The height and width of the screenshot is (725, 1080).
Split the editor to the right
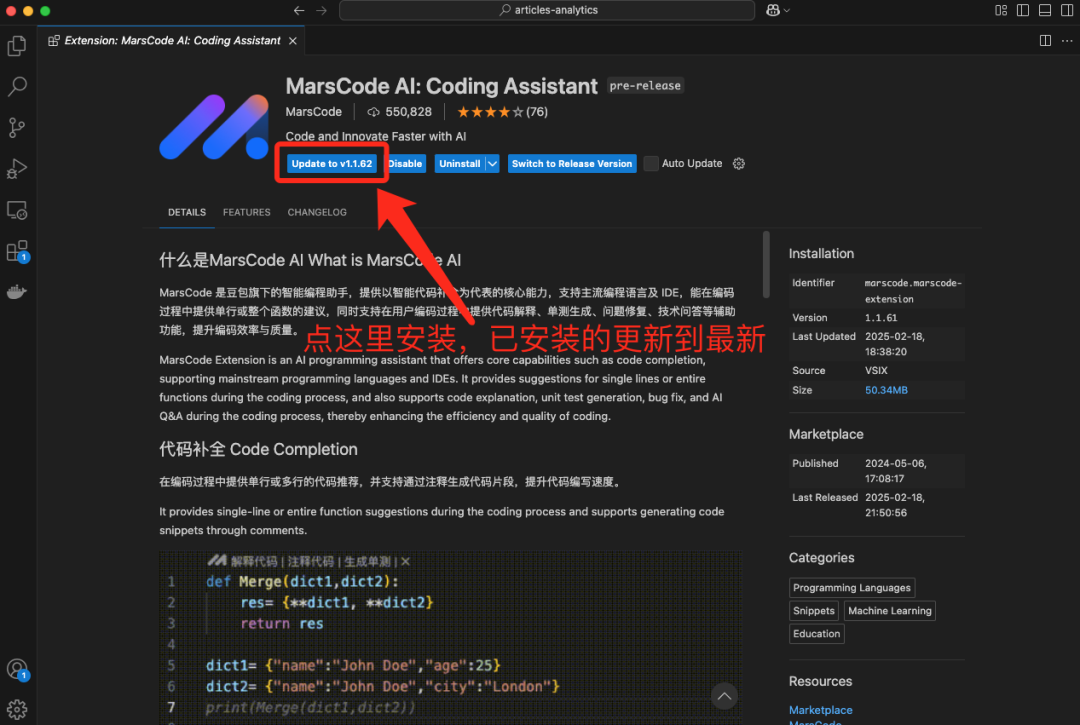point(1045,41)
